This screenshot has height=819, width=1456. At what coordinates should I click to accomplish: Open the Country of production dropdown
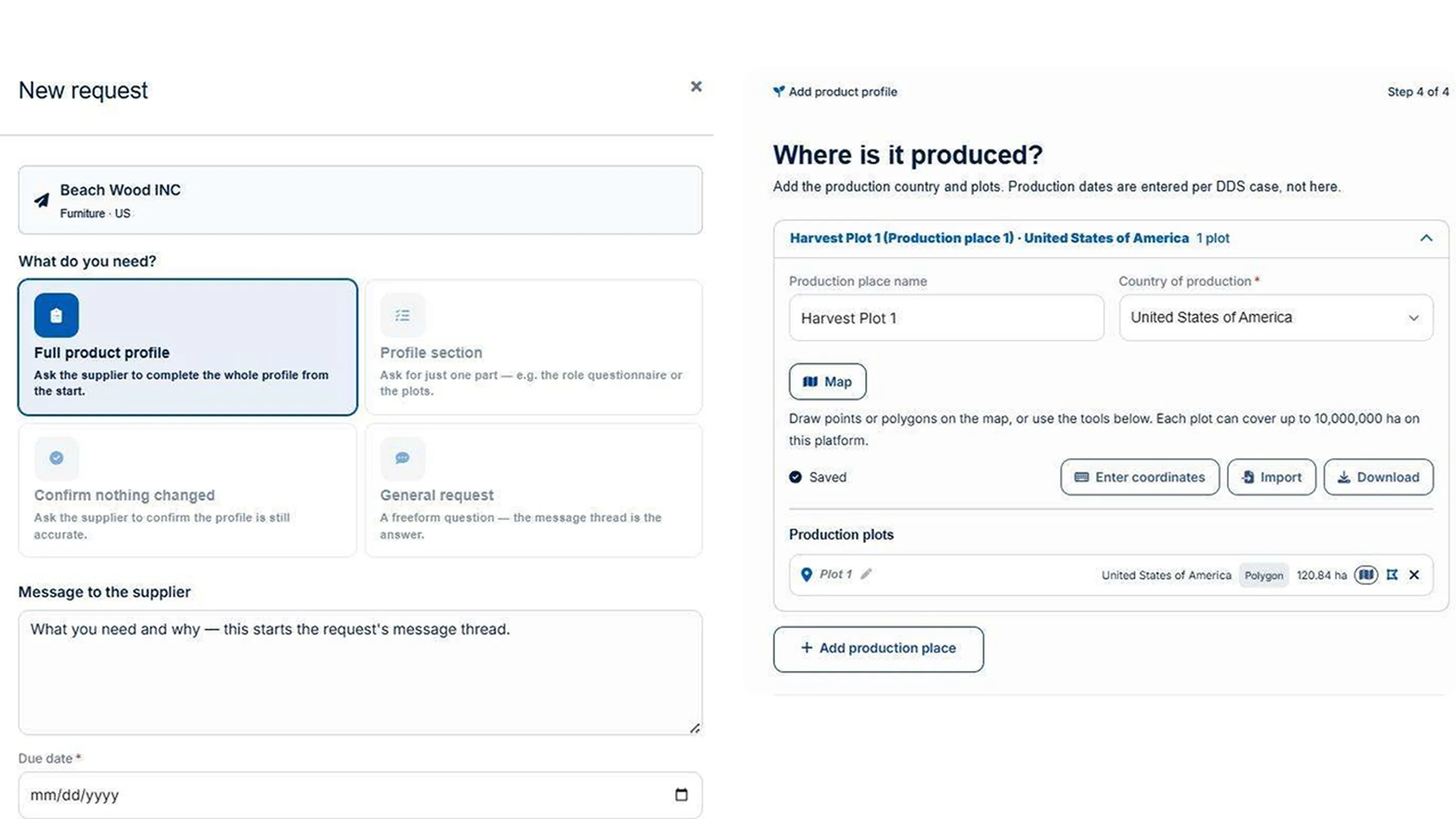point(1276,318)
